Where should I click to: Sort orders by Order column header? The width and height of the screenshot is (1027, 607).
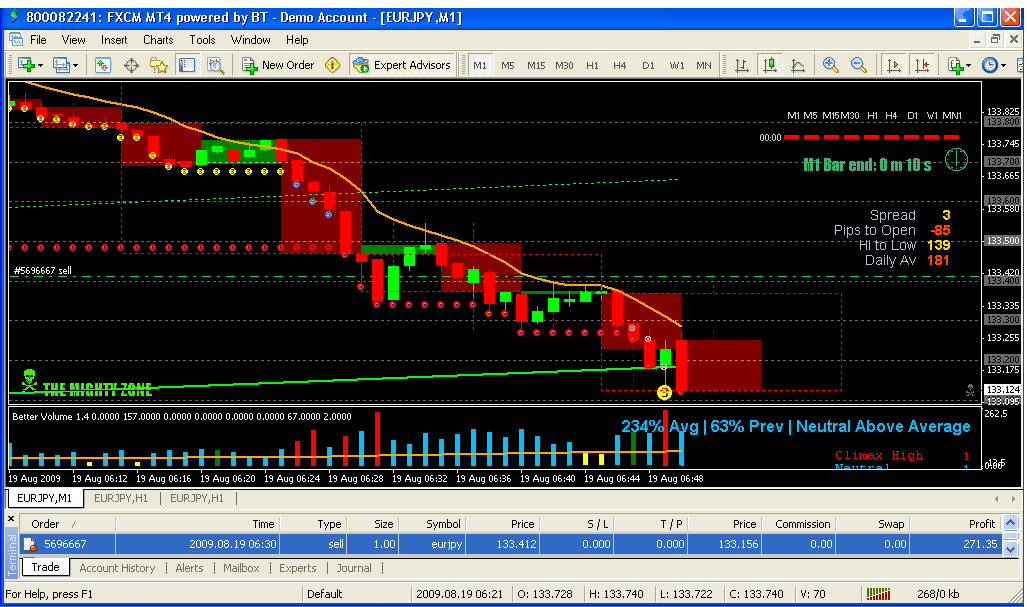coord(67,524)
